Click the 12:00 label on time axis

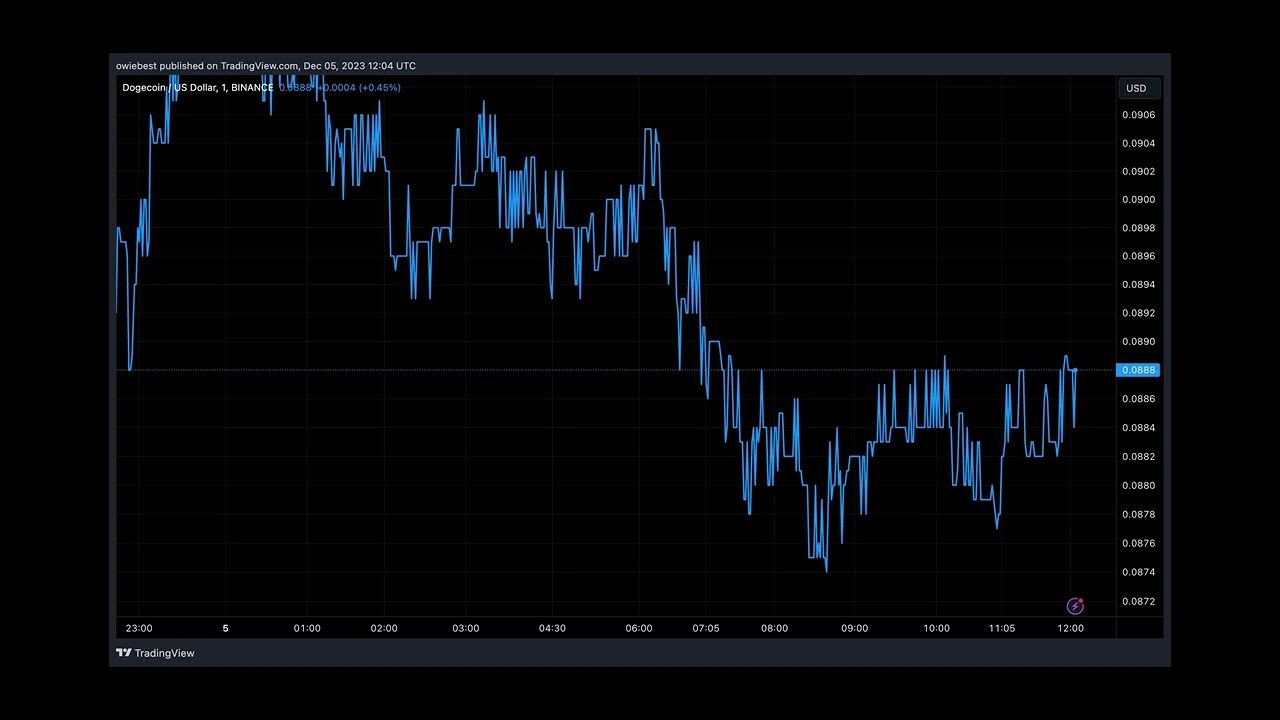coord(1070,628)
